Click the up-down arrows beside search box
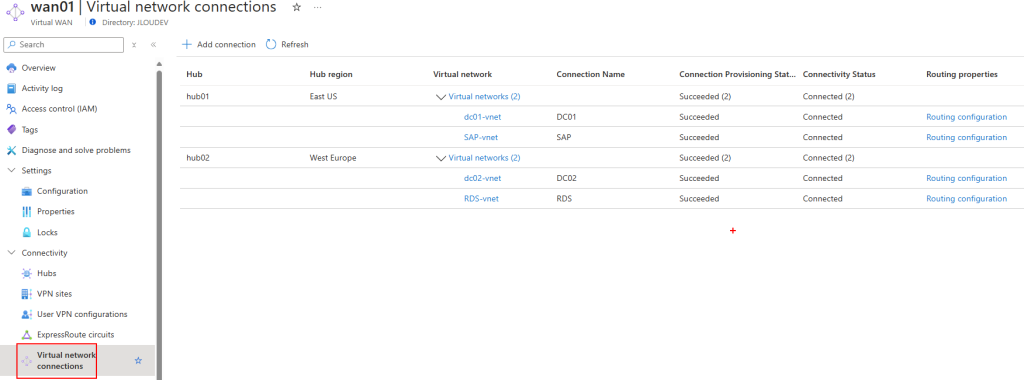1024x380 pixels. [x=134, y=45]
